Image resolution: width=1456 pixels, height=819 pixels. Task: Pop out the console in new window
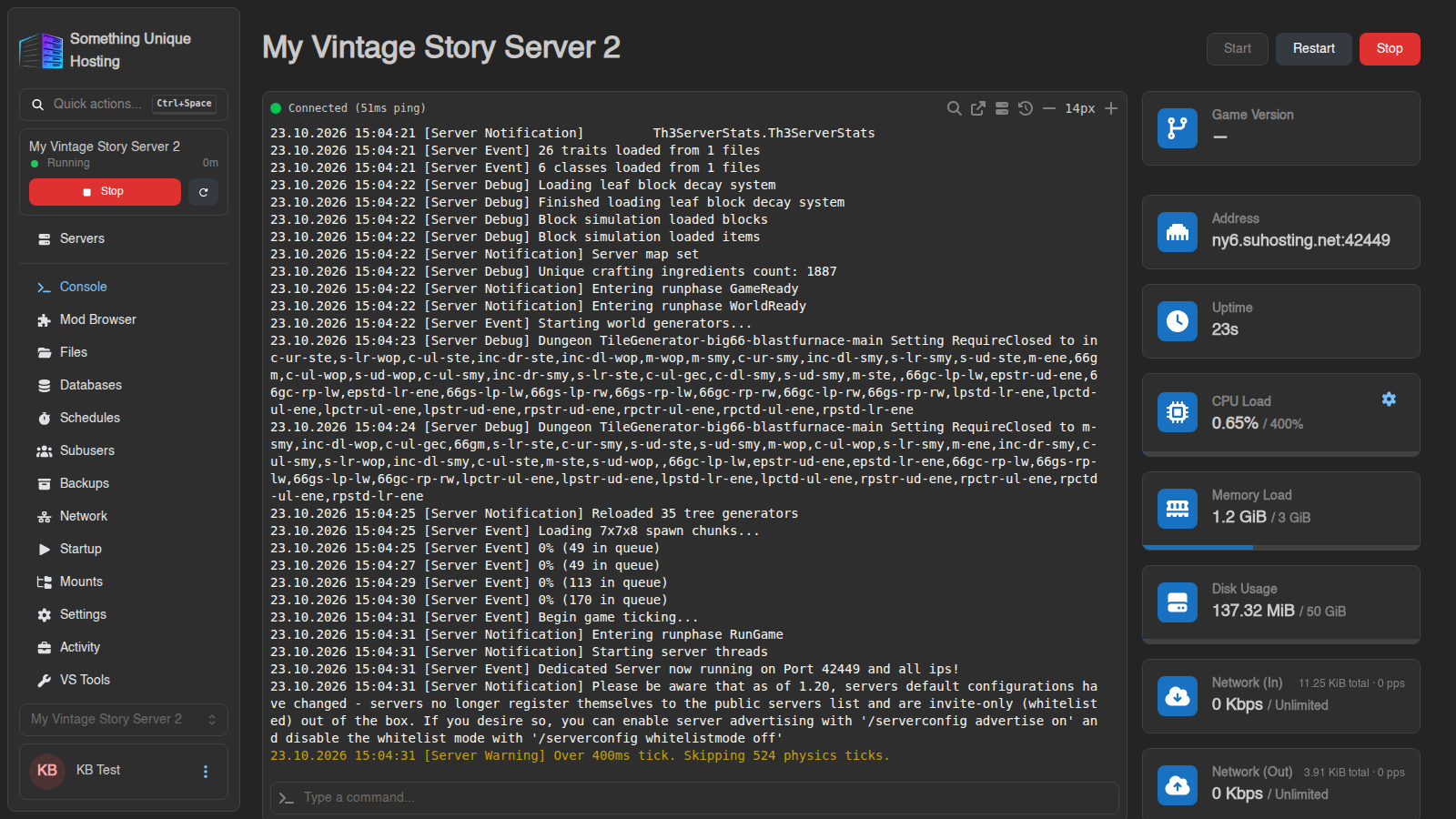978,108
